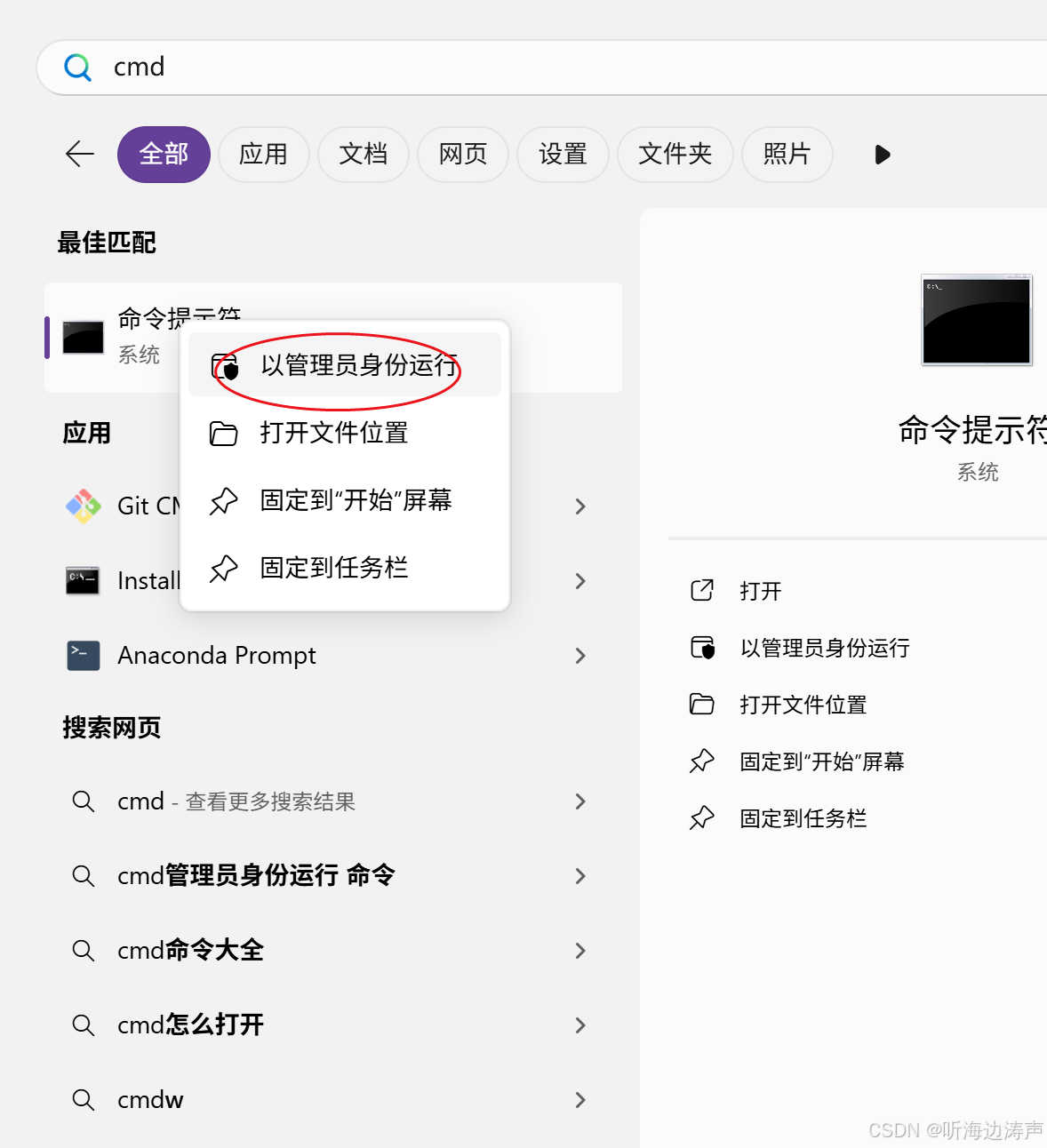The width and height of the screenshot is (1047, 1148).
Task: Expand chevron for cmdw
Action: (580, 1100)
